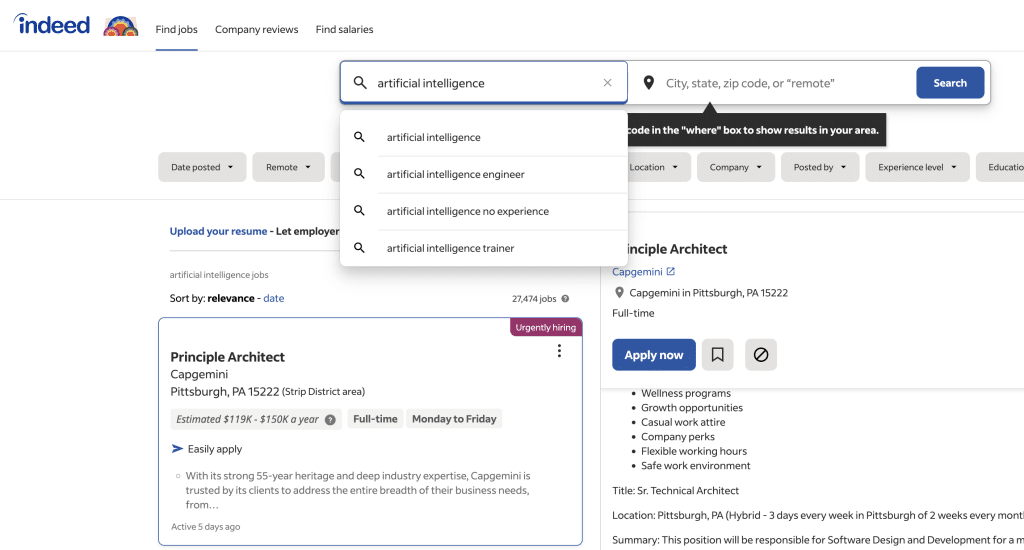Sort results by date link

273,298
